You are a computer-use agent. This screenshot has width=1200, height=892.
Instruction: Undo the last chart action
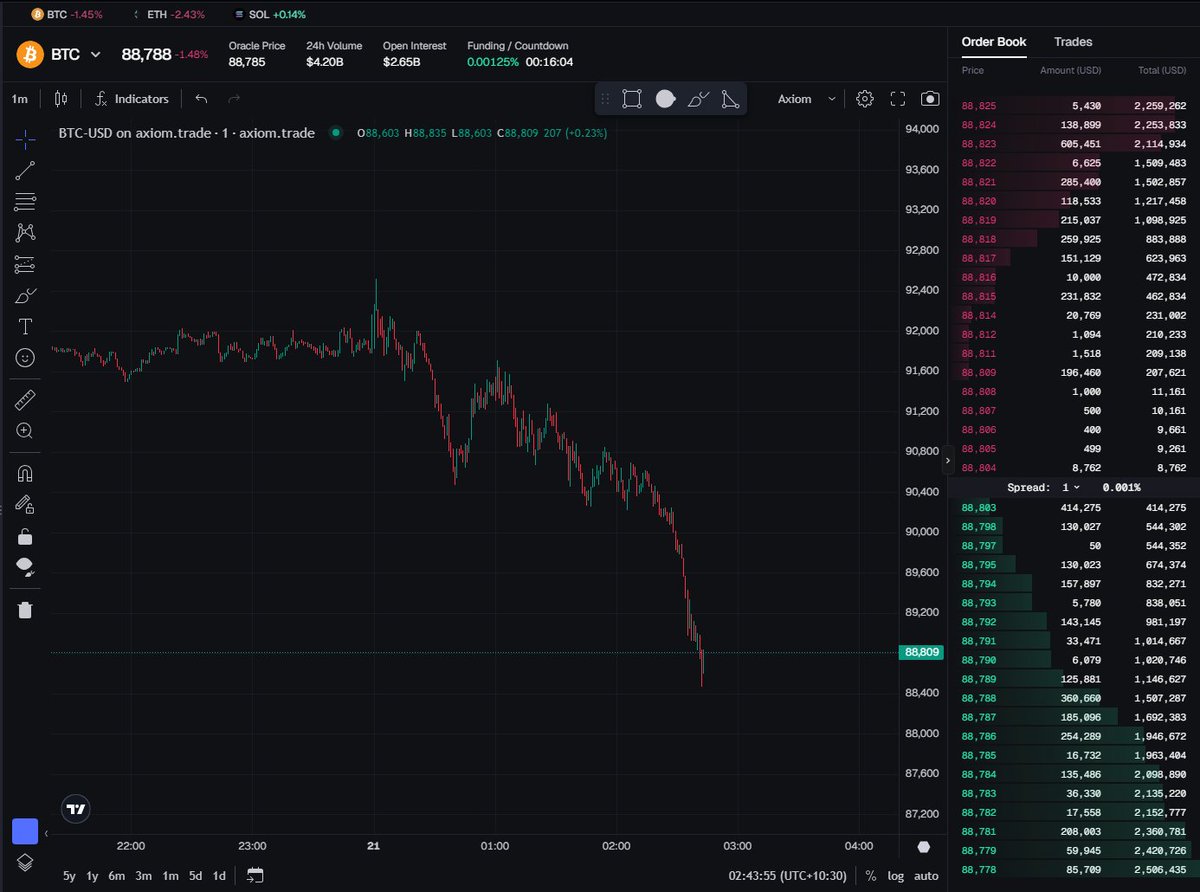tap(201, 99)
